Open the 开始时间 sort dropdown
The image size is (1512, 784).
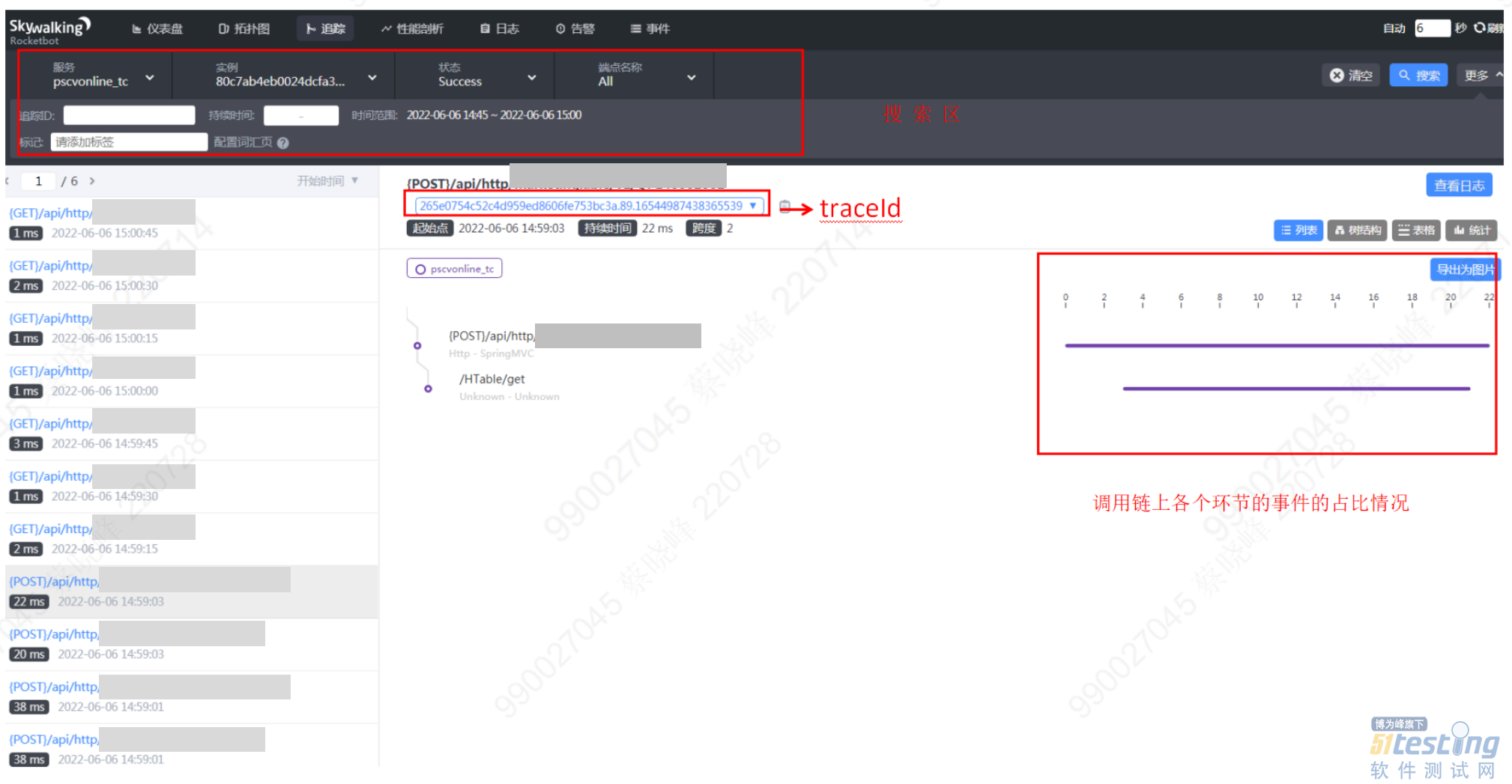click(327, 181)
